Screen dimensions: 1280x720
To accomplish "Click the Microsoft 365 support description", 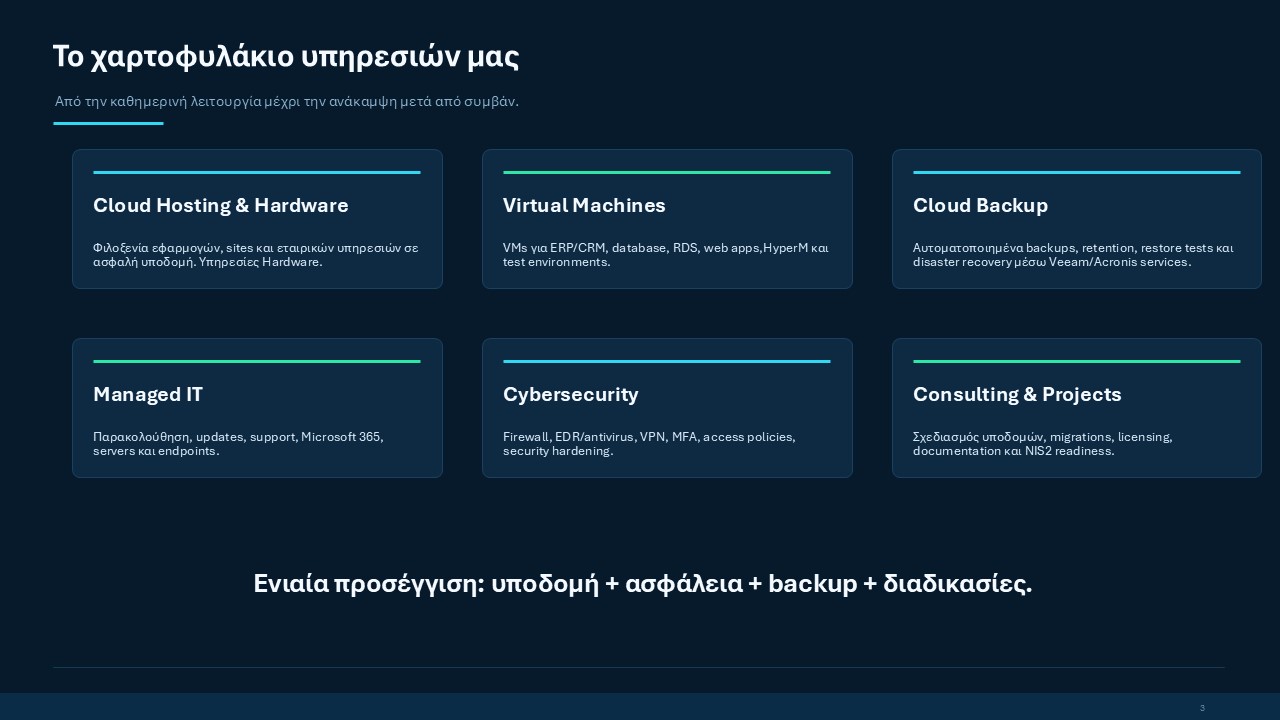I will tap(238, 444).
